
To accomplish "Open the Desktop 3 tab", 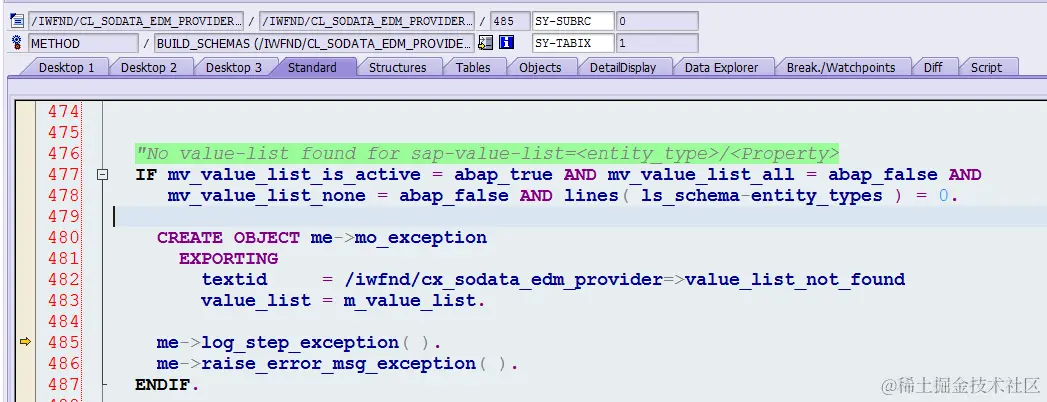I will pyautogui.click(x=234, y=67).
